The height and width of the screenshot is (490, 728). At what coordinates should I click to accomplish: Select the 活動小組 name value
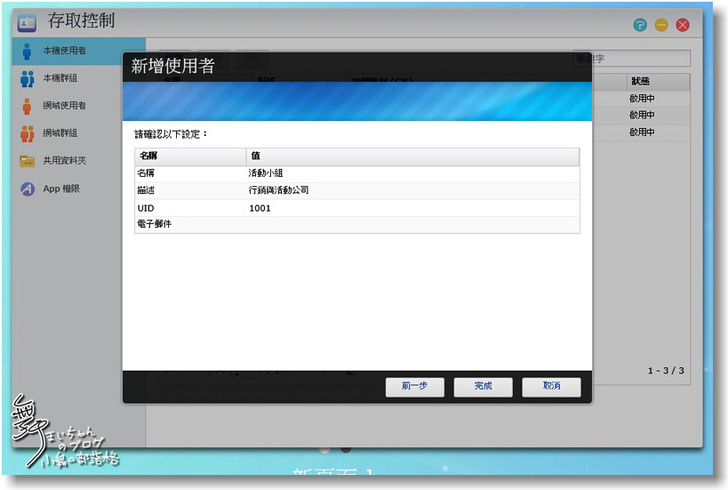coord(266,173)
